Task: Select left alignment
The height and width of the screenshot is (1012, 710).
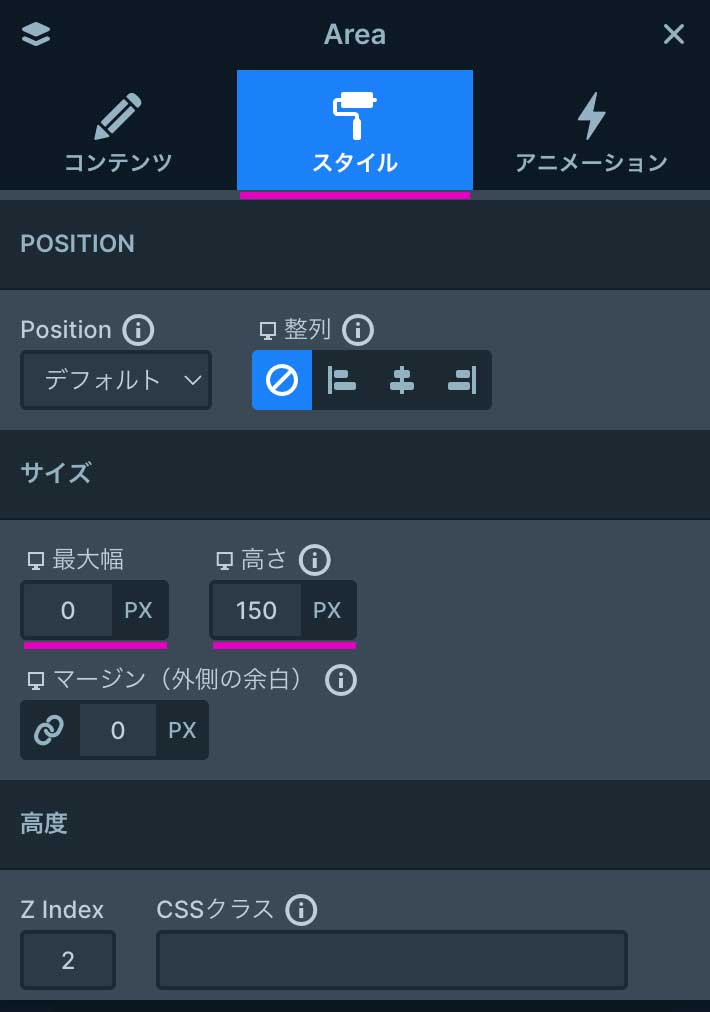Action: click(342, 380)
